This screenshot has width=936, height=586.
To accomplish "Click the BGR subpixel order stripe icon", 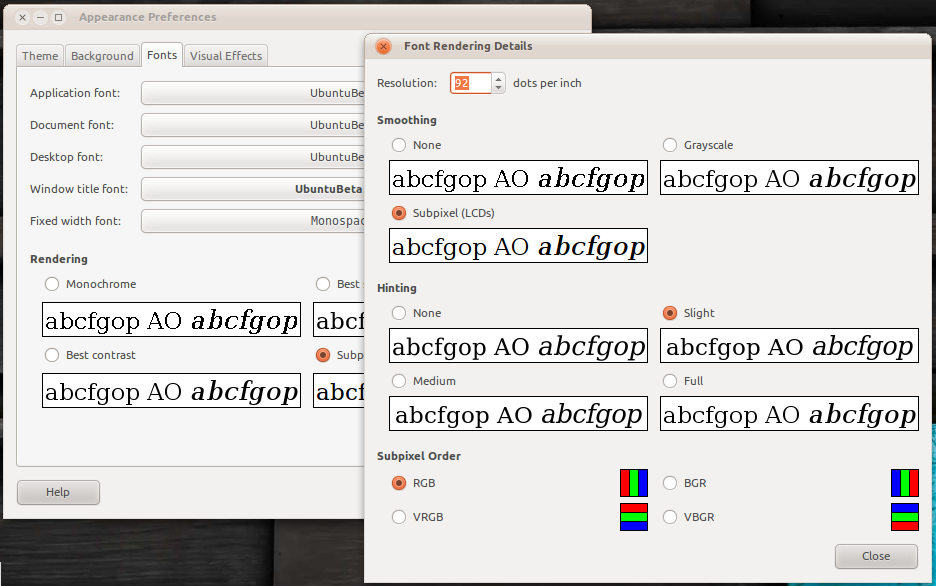I will [x=904, y=483].
